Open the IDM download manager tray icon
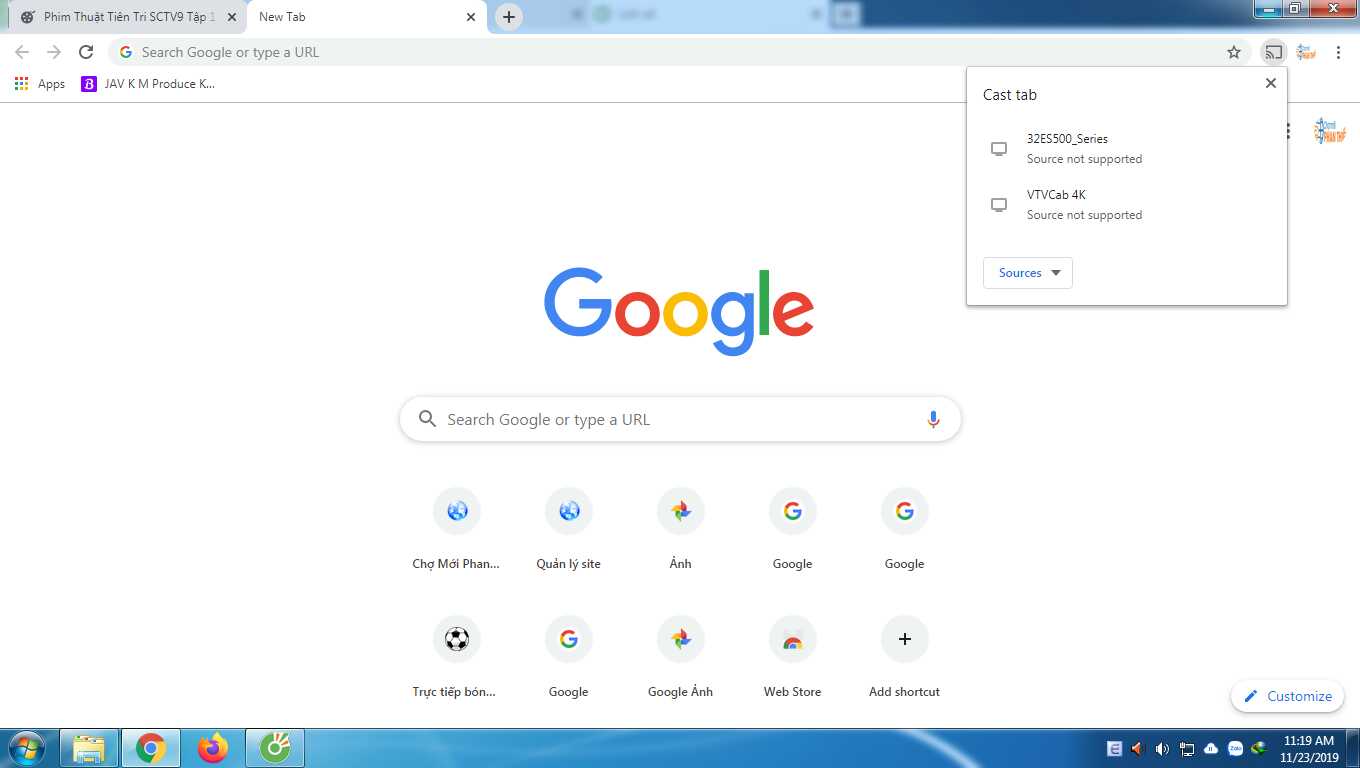The width and height of the screenshot is (1360, 768). click(x=1260, y=748)
